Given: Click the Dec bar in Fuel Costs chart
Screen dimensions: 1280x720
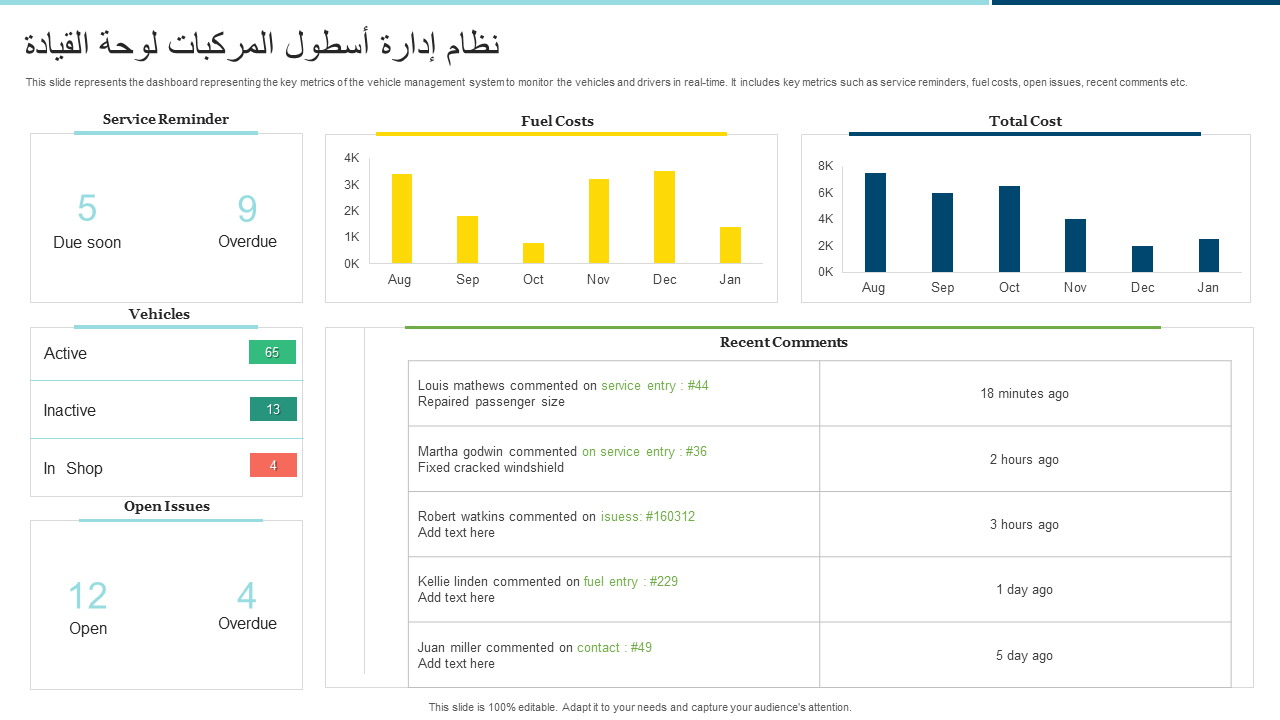Looking at the screenshot, I should click(664, 217).
